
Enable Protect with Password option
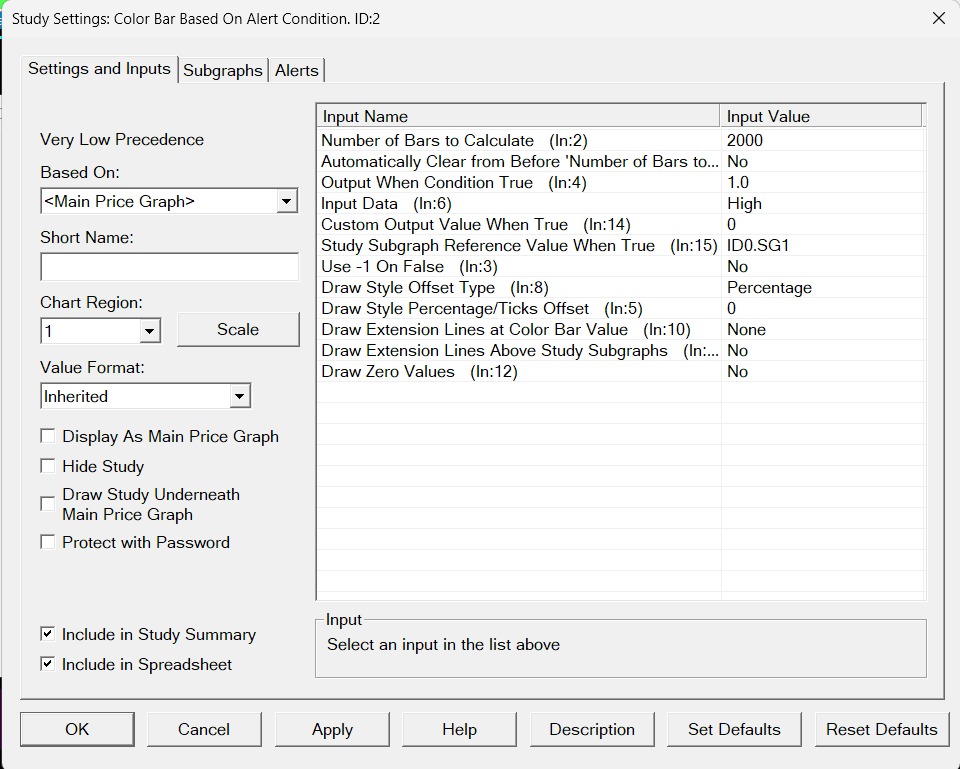48,542
